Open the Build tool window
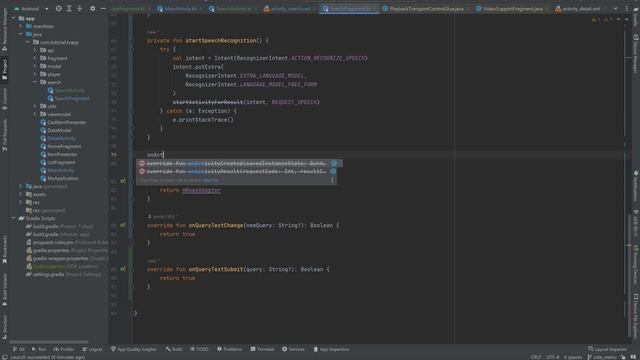The width and height of the screenshot is (640, 360). [x=174, y=349]
